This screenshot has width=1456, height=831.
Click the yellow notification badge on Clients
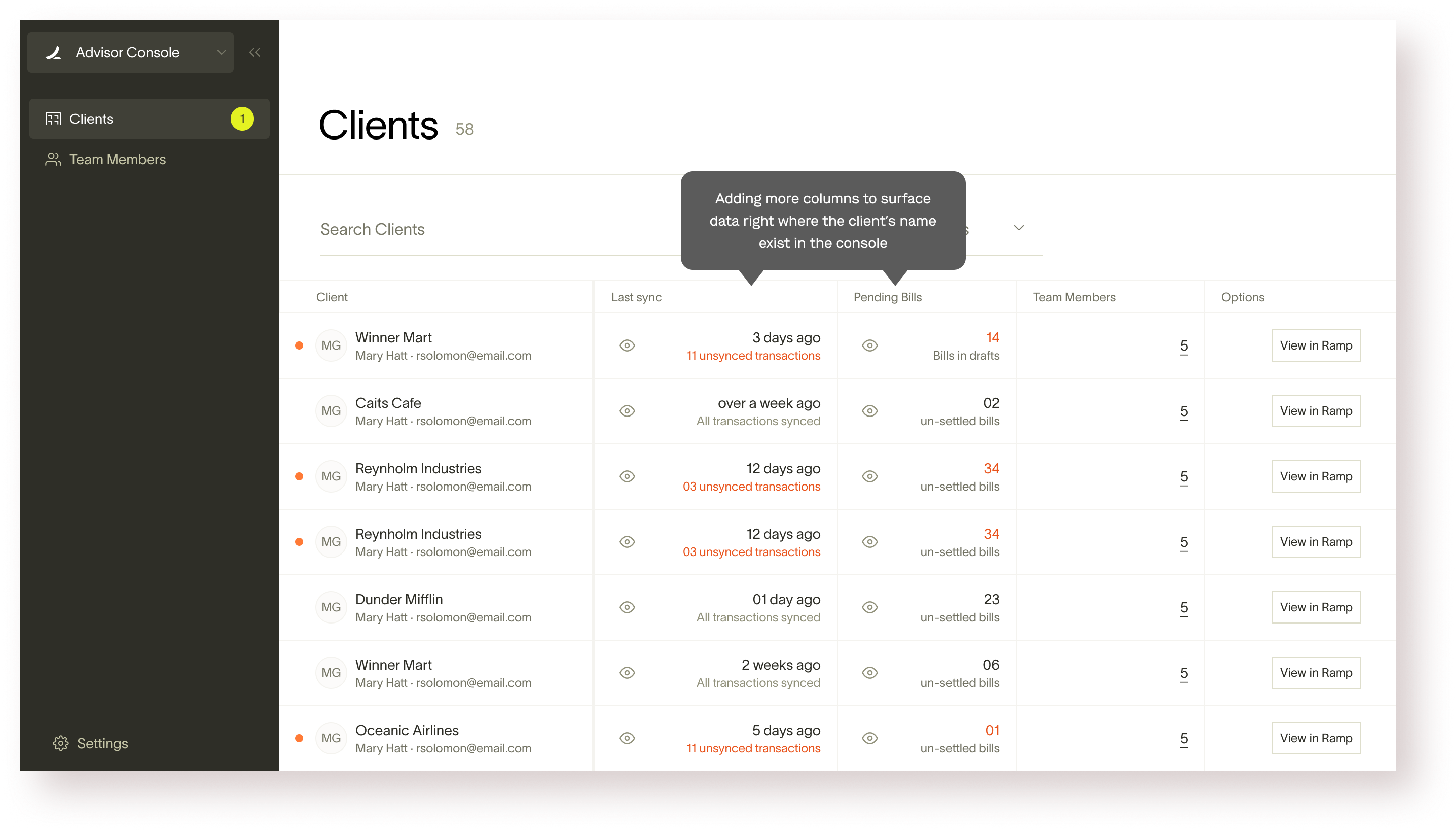pyautogui.click(x=242, y=119)
